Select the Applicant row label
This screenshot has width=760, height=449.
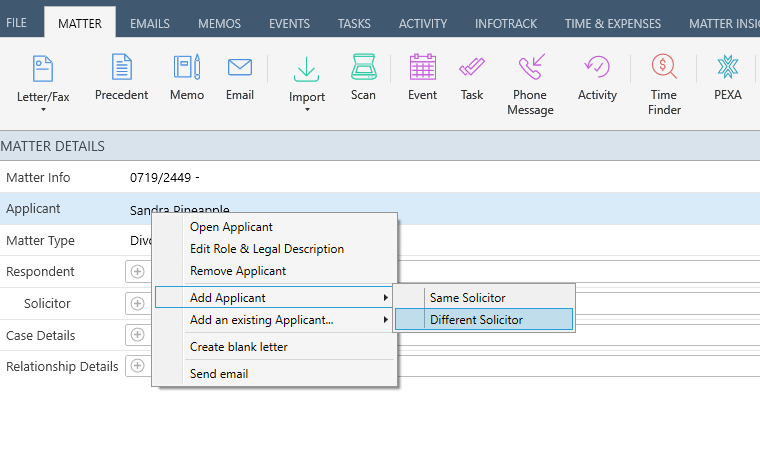click(x=33, y=208)
